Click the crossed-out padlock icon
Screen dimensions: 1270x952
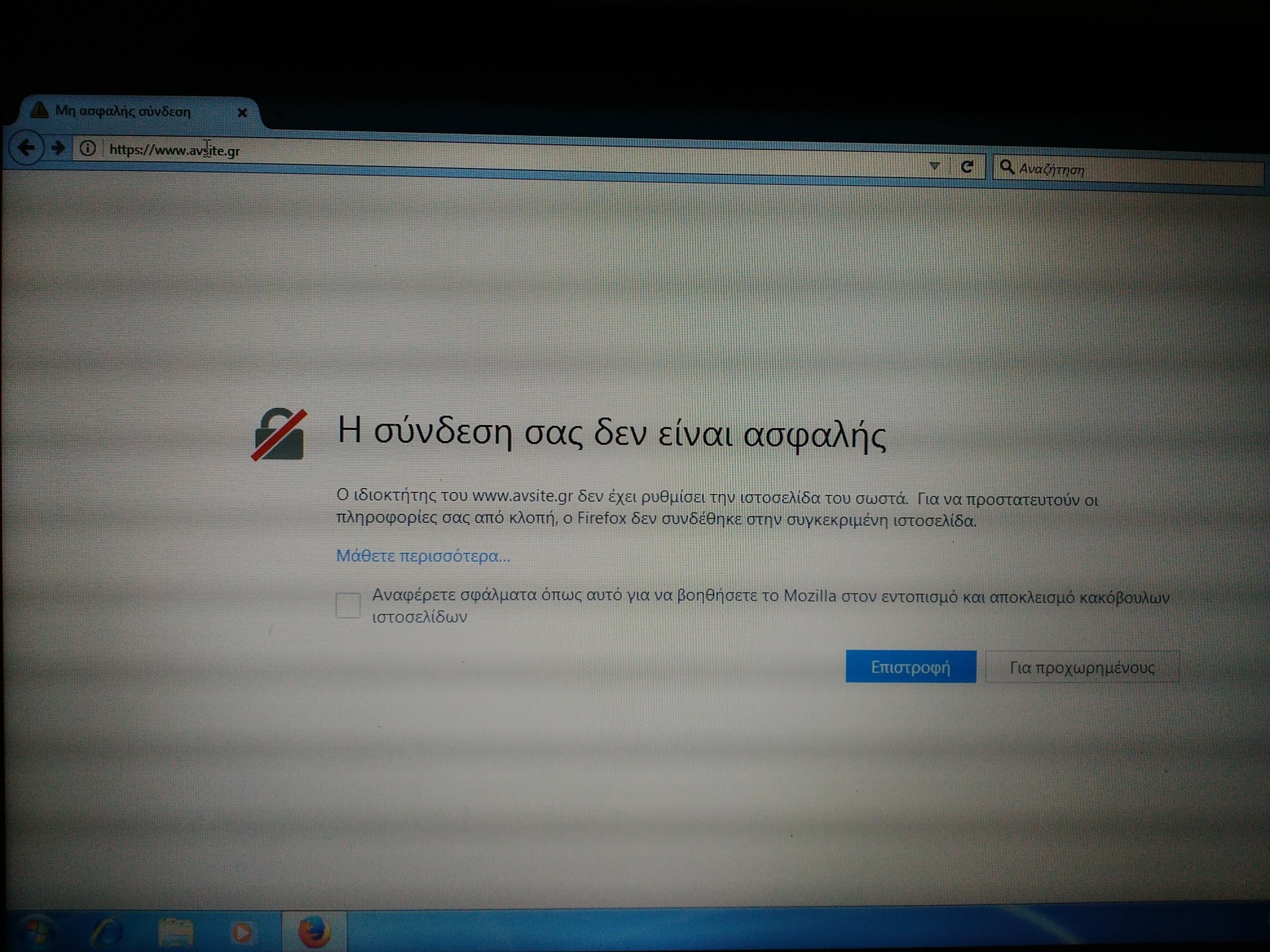(x=279, y=434)
